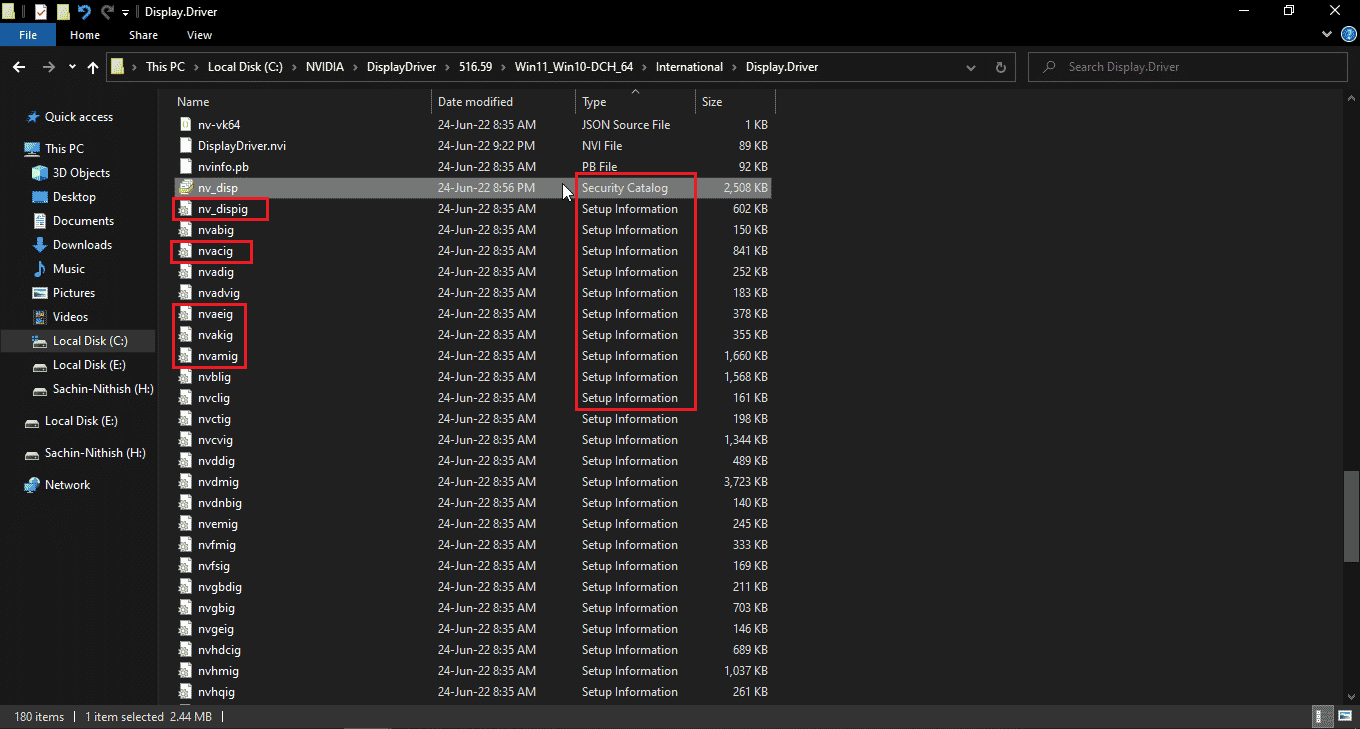The height and width of the screenshot is (729, 1360).
Task: Select the nvblig file name
Action: pos(214,377)
